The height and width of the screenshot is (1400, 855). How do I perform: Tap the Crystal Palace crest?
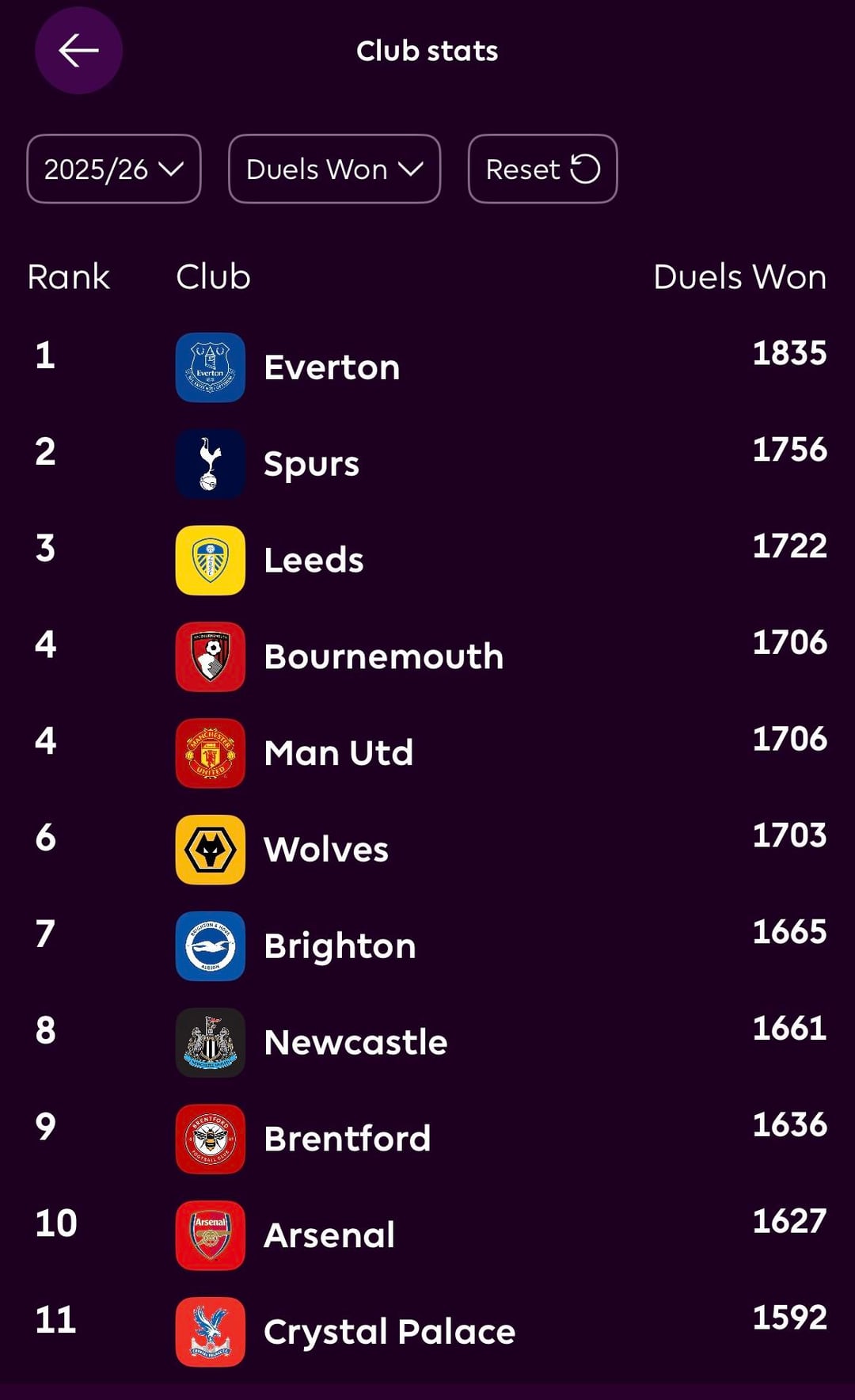(210, 1332)
